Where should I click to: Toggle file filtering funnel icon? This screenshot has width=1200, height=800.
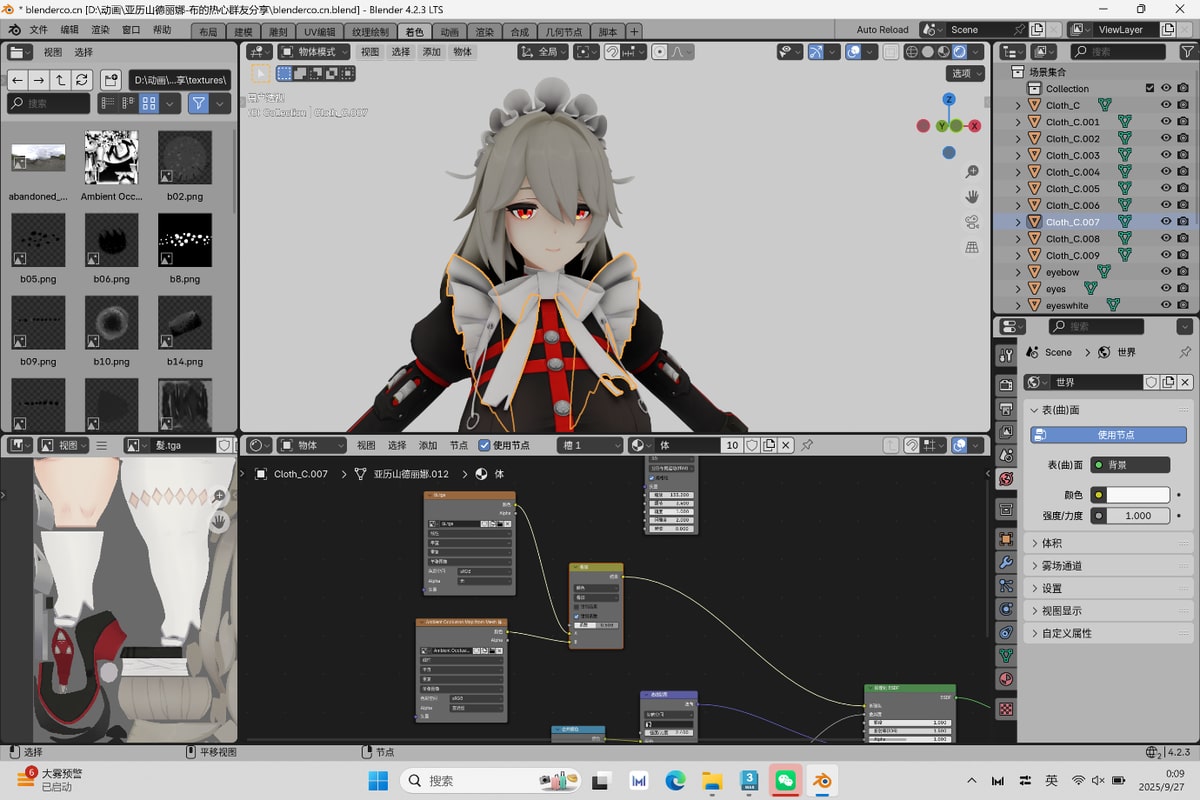point(199,103)
